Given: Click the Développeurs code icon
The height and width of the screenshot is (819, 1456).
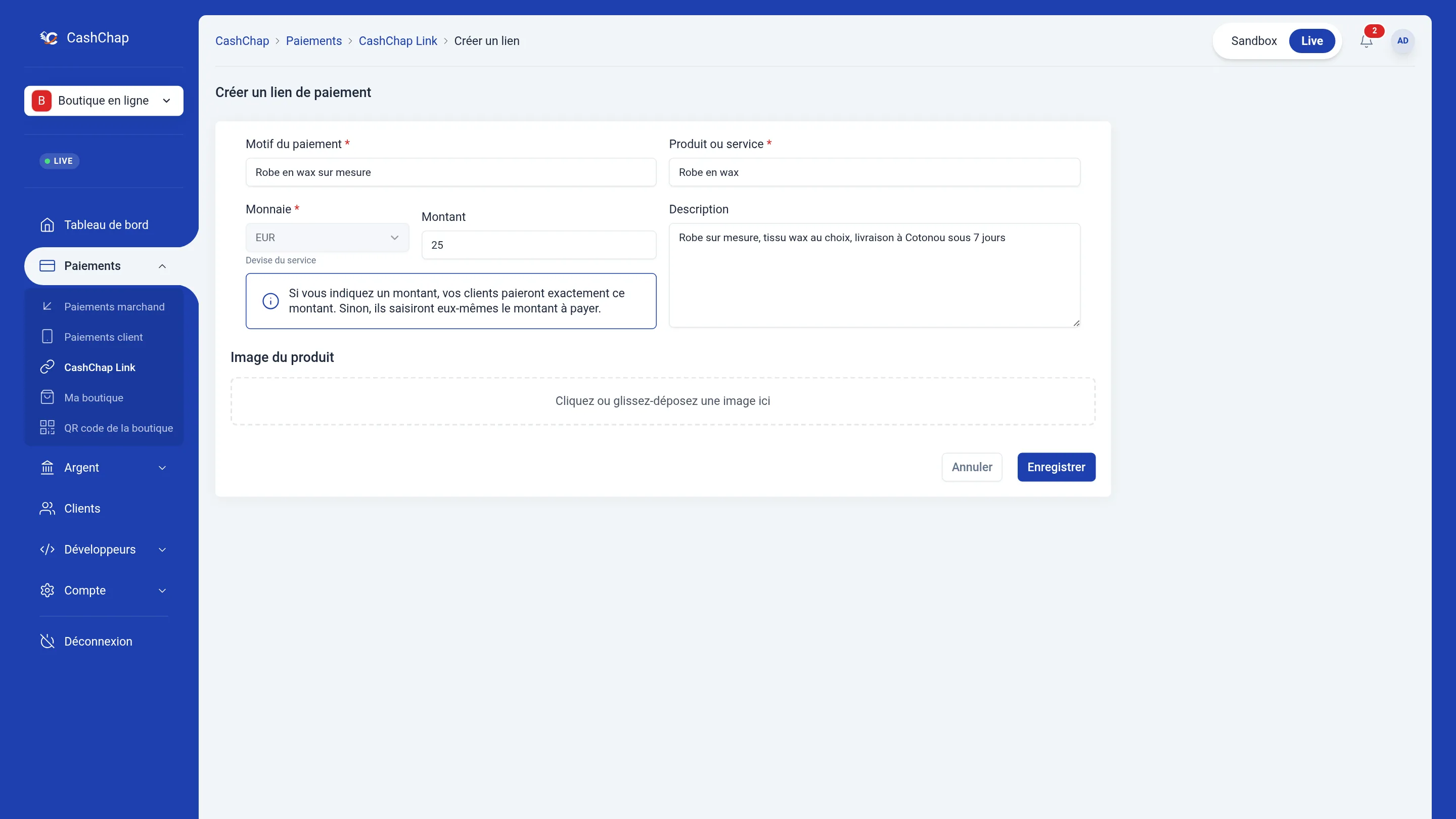Looking at the screenshot, I should [x=48, y=550].
